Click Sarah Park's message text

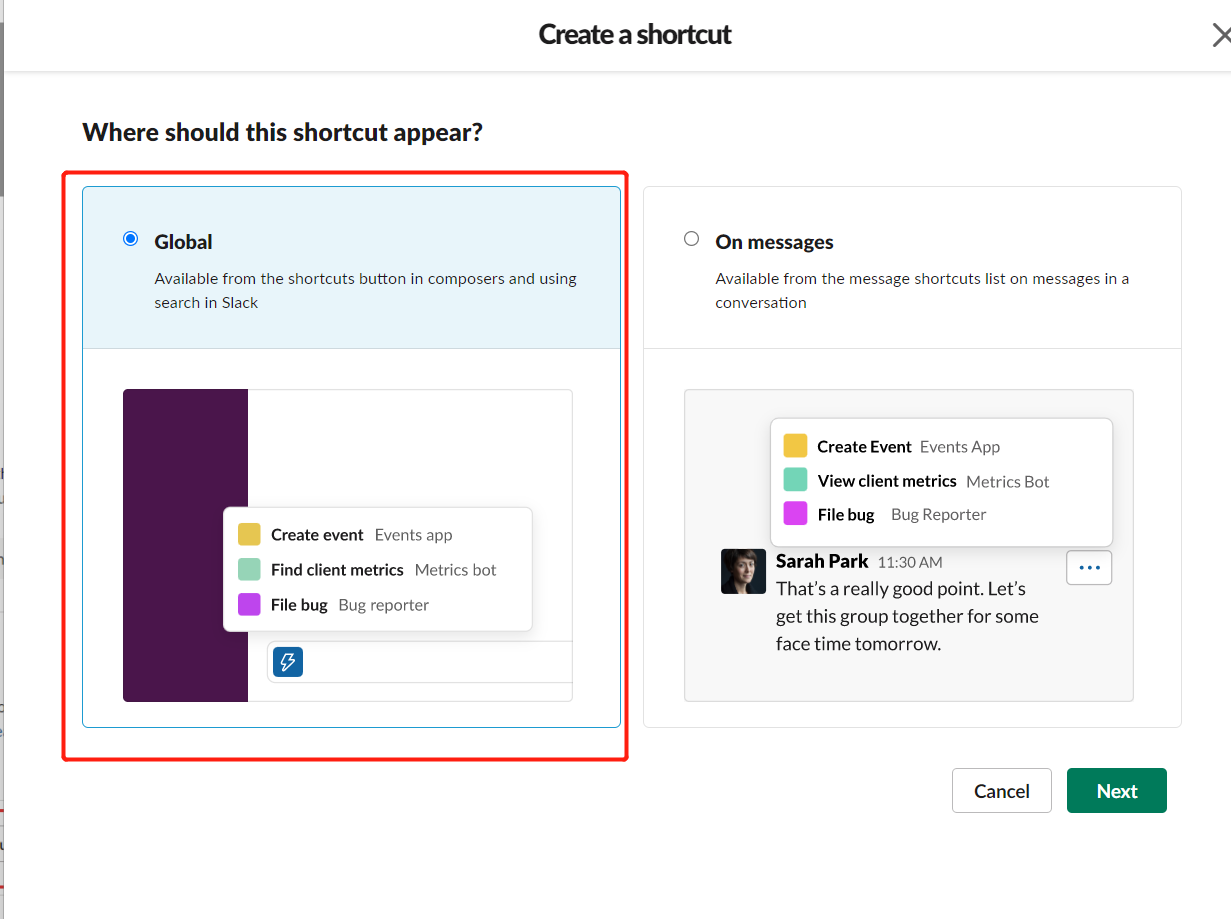907,616
